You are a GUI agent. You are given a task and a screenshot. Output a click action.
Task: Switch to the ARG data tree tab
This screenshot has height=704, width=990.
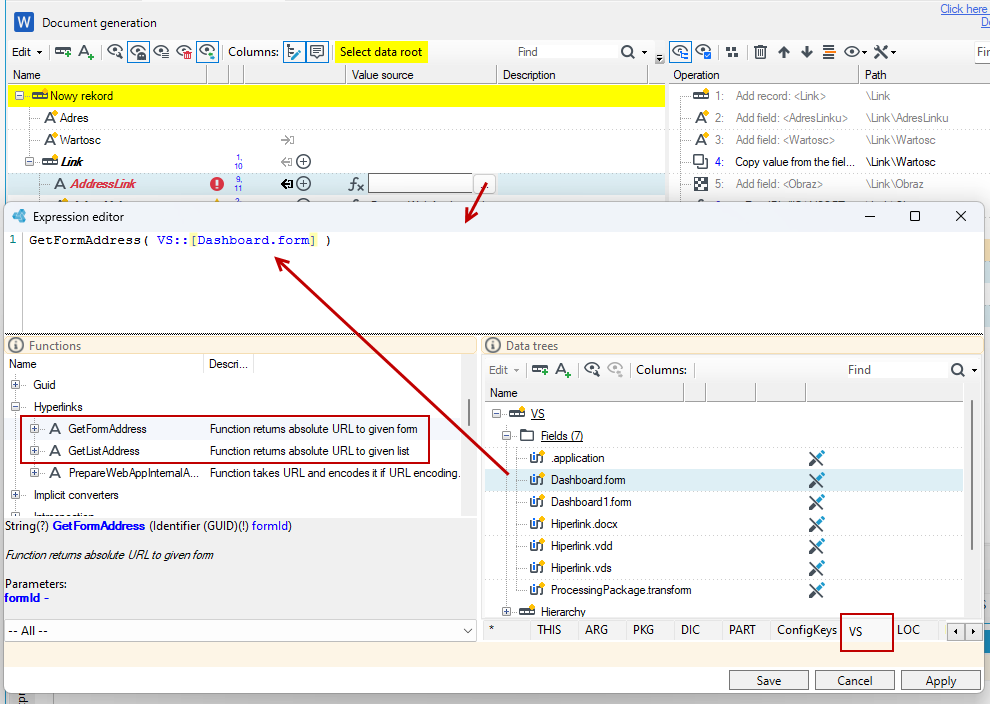(x=596, y=630)
